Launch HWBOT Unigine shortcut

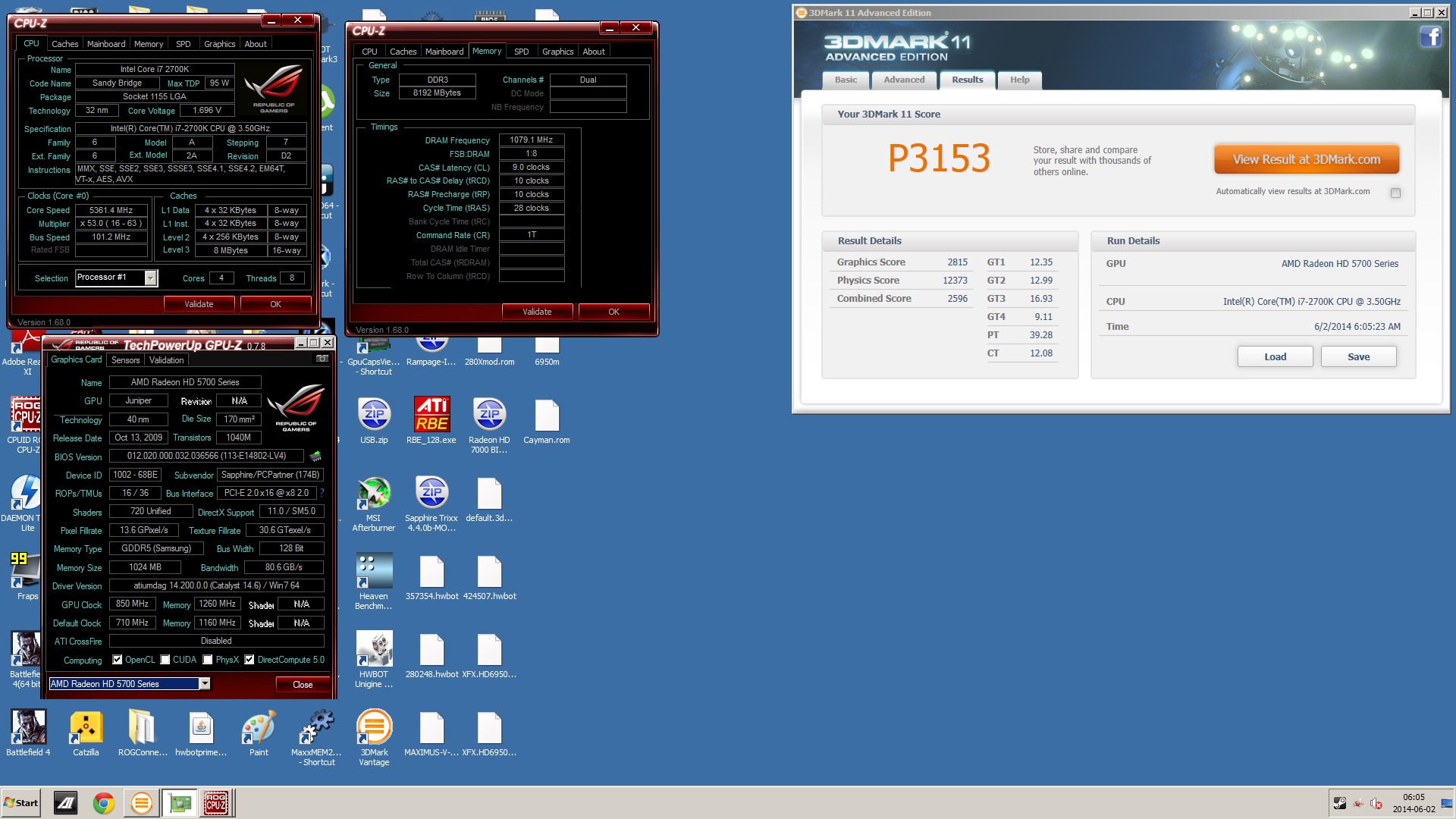point(374,660)
